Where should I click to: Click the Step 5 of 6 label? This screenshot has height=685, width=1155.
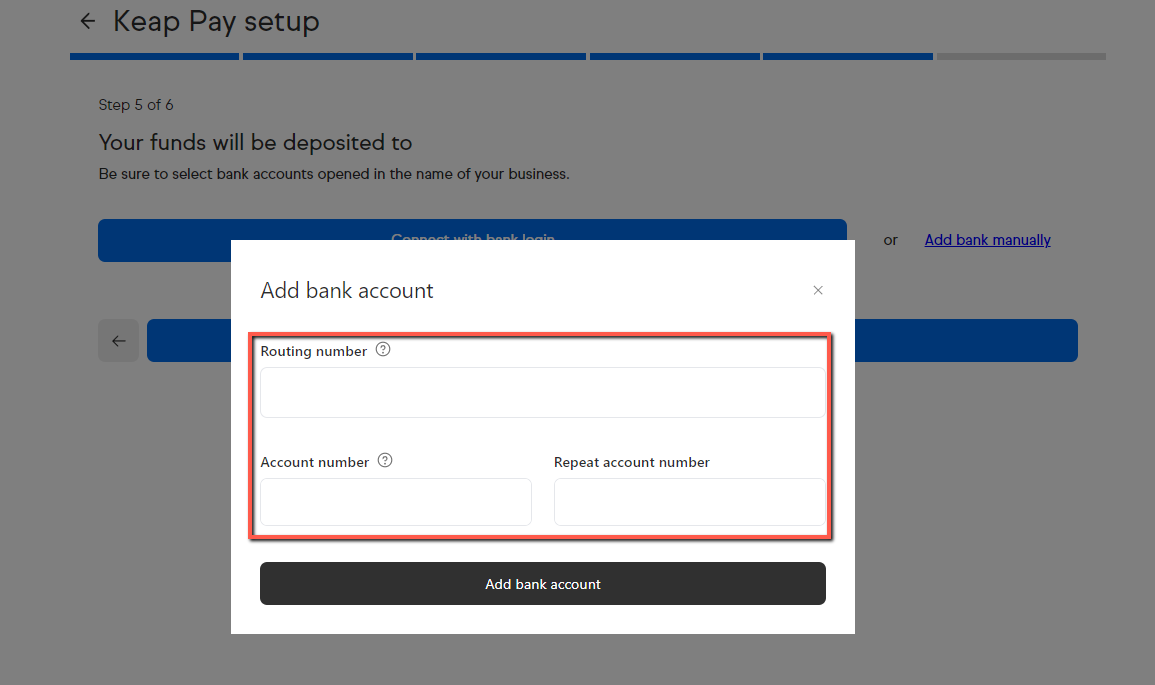[136, 105]
